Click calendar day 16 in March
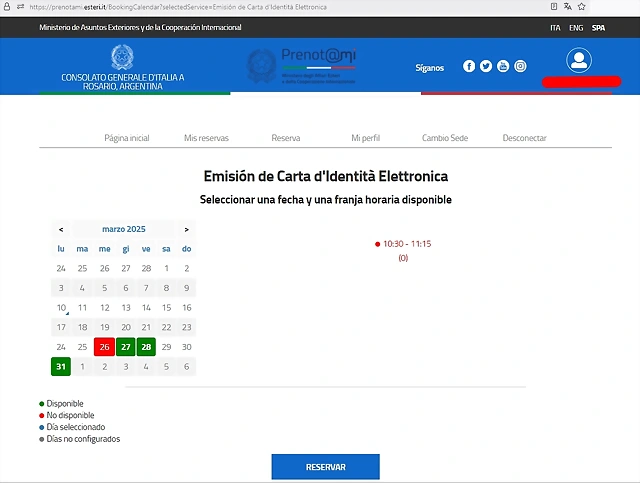Viewport: 640px width, 483px height. point(187,308)
